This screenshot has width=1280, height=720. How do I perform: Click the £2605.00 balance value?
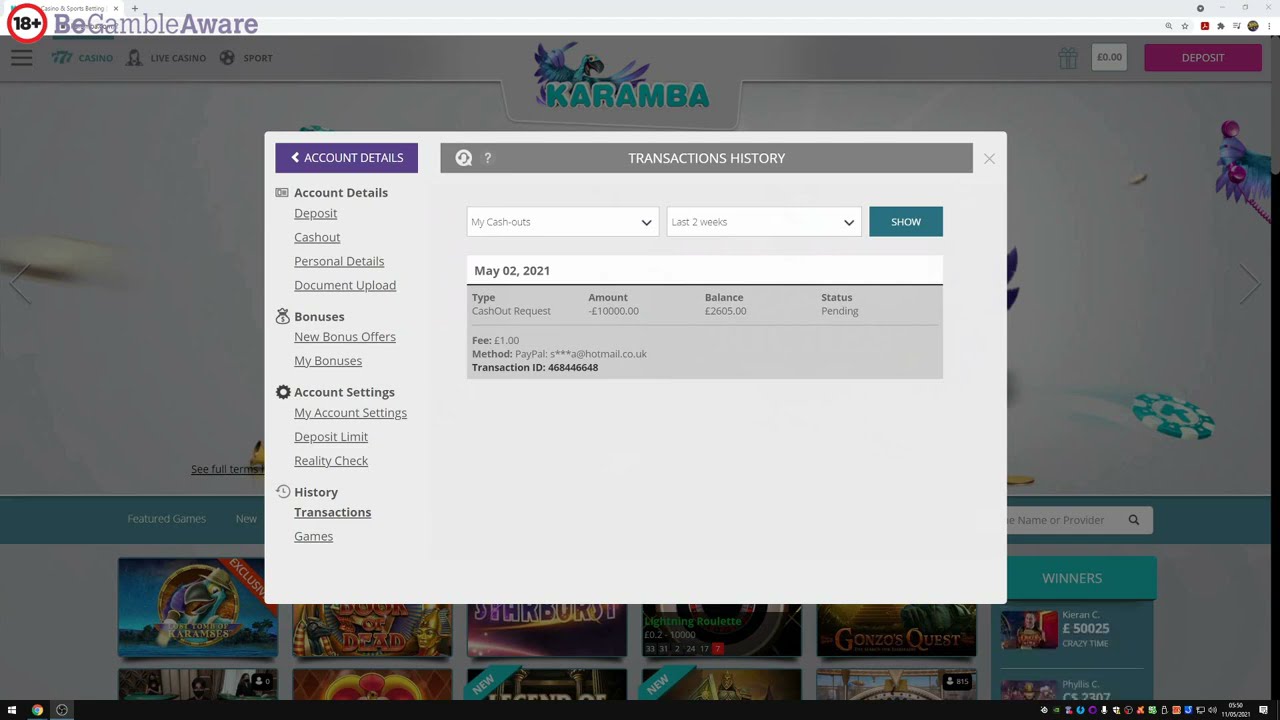[725, 311]
